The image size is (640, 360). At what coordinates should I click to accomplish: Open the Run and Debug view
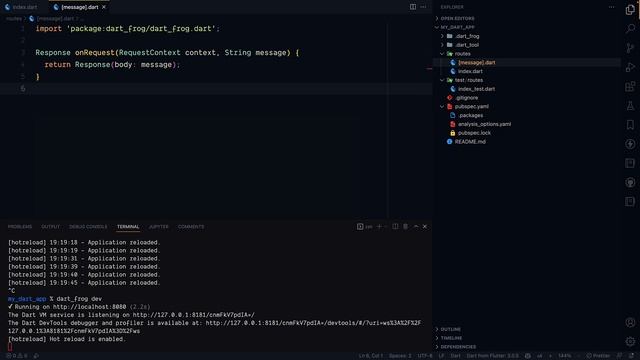(x=630, y=67)
